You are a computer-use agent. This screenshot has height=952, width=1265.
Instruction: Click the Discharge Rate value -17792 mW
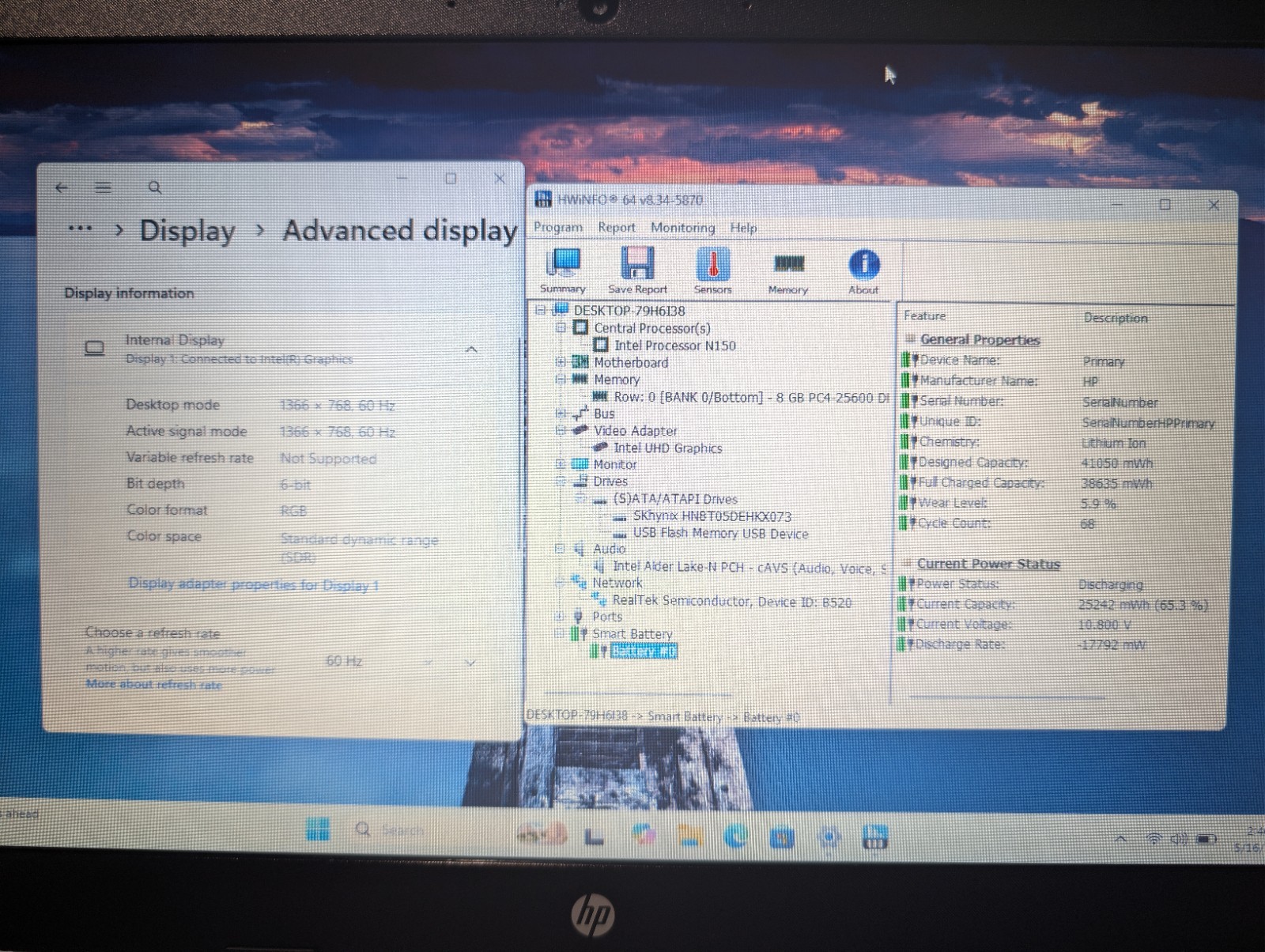(1112, 645)
